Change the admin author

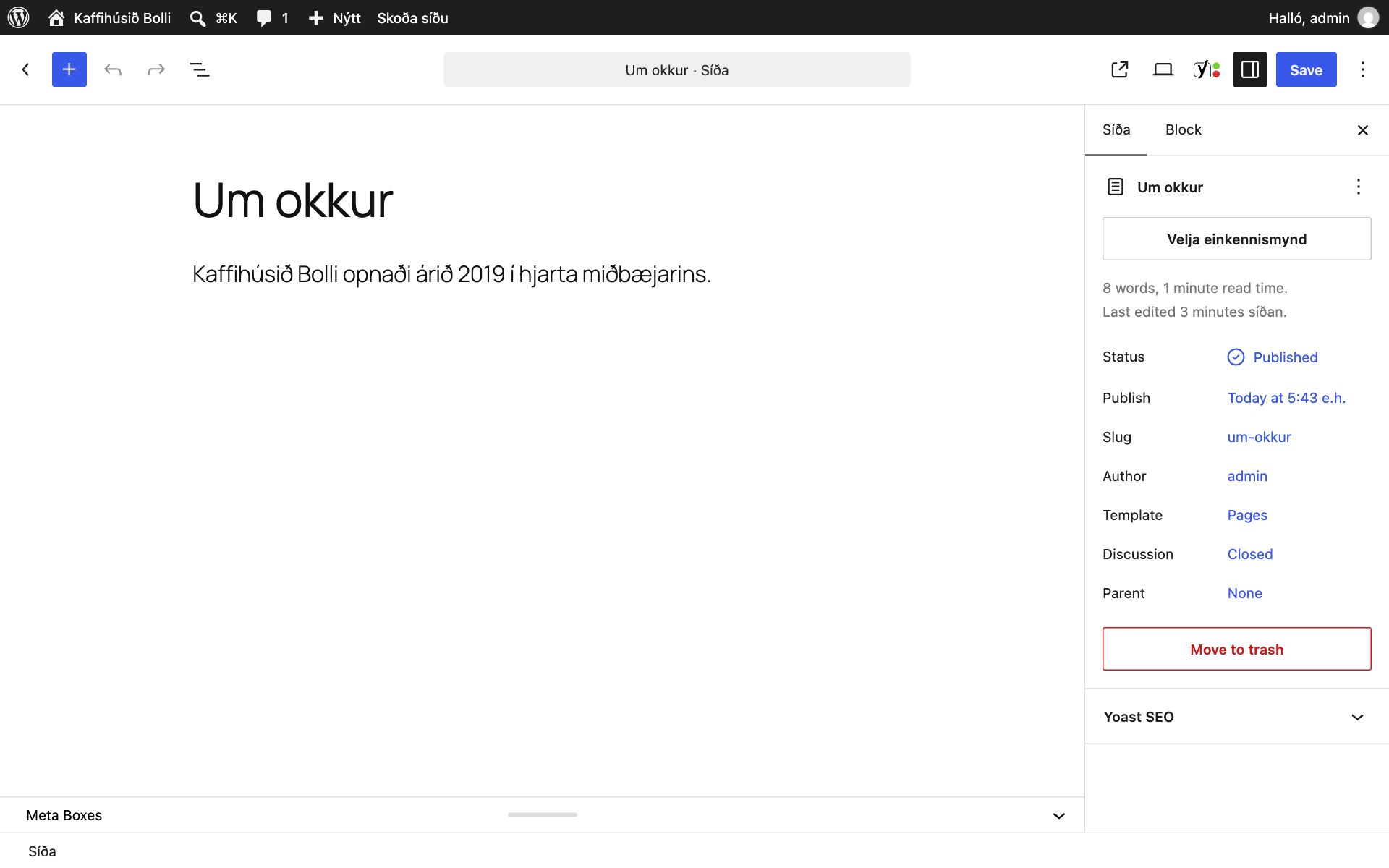point(1247,476)
